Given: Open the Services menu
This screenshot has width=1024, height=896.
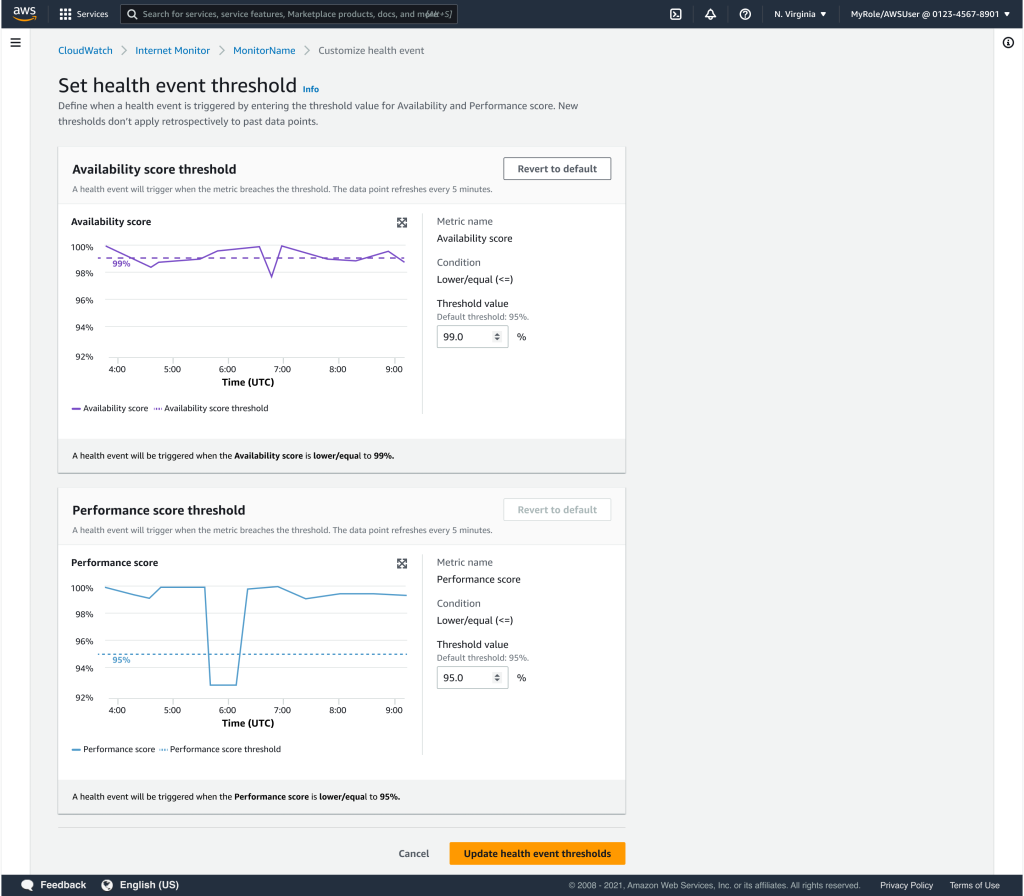Looking at the screenshot, I should [x=83, y=14].
